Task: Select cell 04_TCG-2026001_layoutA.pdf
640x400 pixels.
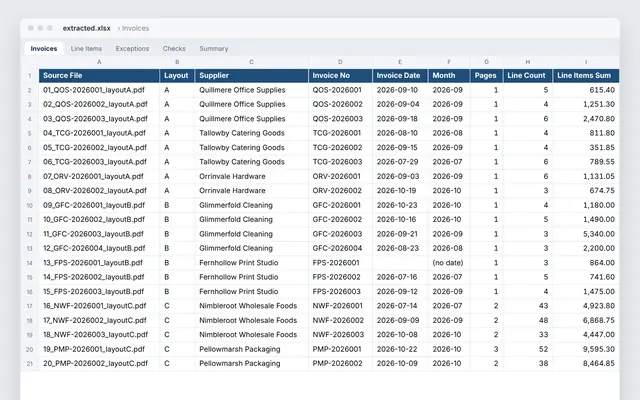Action: [99, 133]
